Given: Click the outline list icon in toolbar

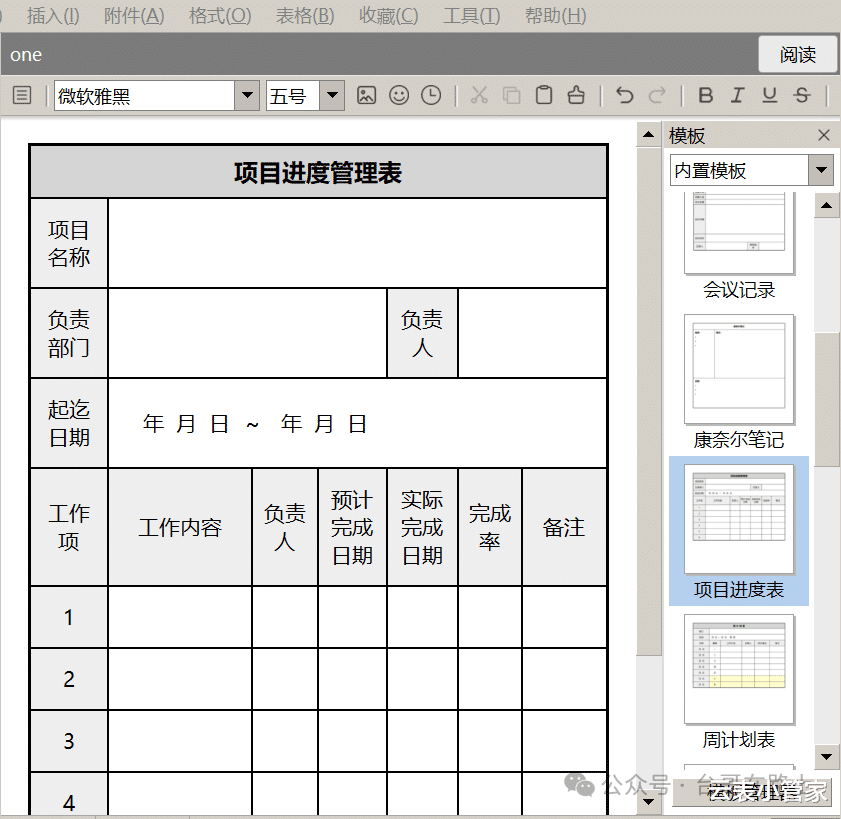Looking at the screenshot, I should click(22, 96).
